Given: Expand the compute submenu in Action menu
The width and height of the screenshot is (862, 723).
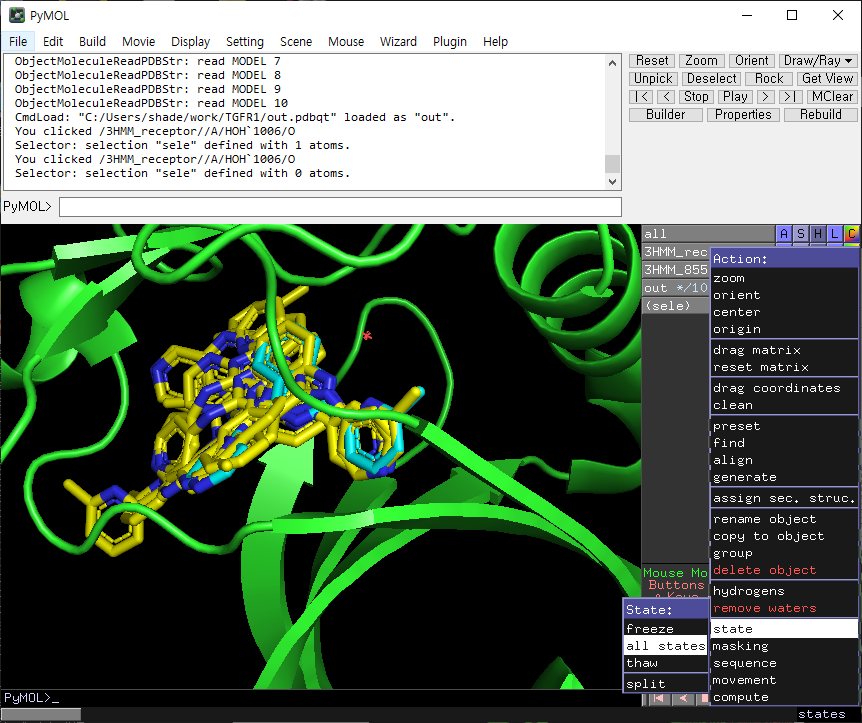Looking at the screenshot, I should tap(784, 697).
